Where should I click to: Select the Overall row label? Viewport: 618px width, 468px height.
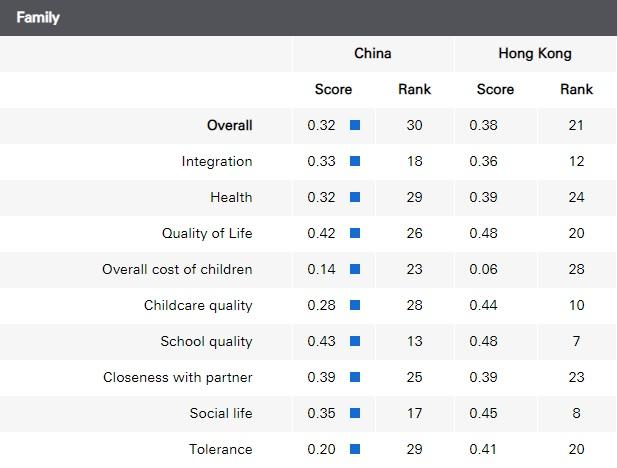point(229,126)
